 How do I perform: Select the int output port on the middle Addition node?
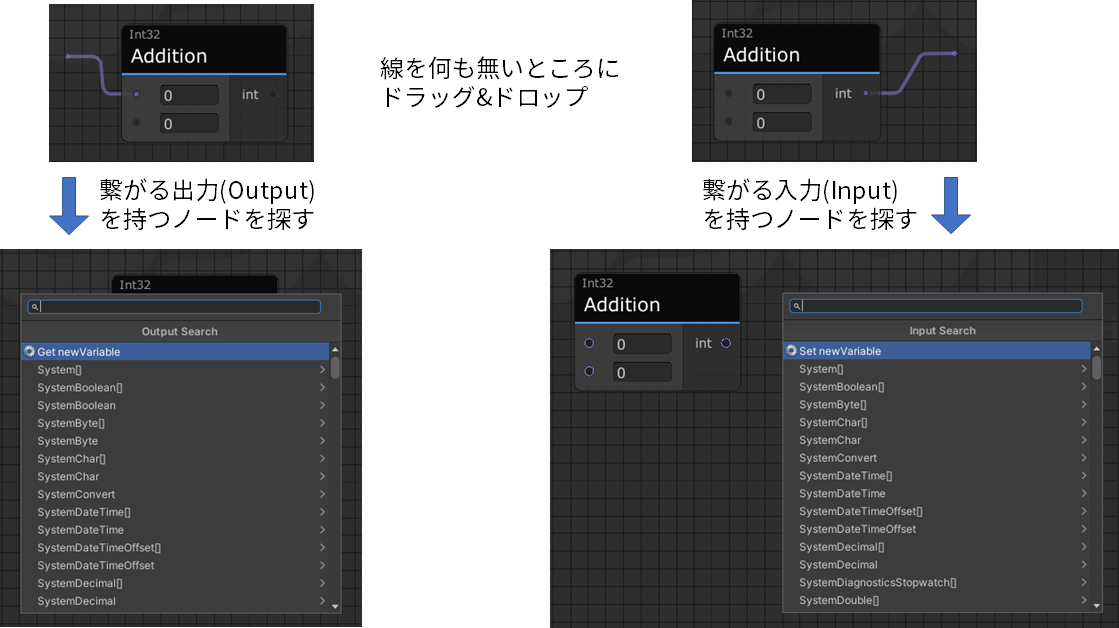[726, 343]
